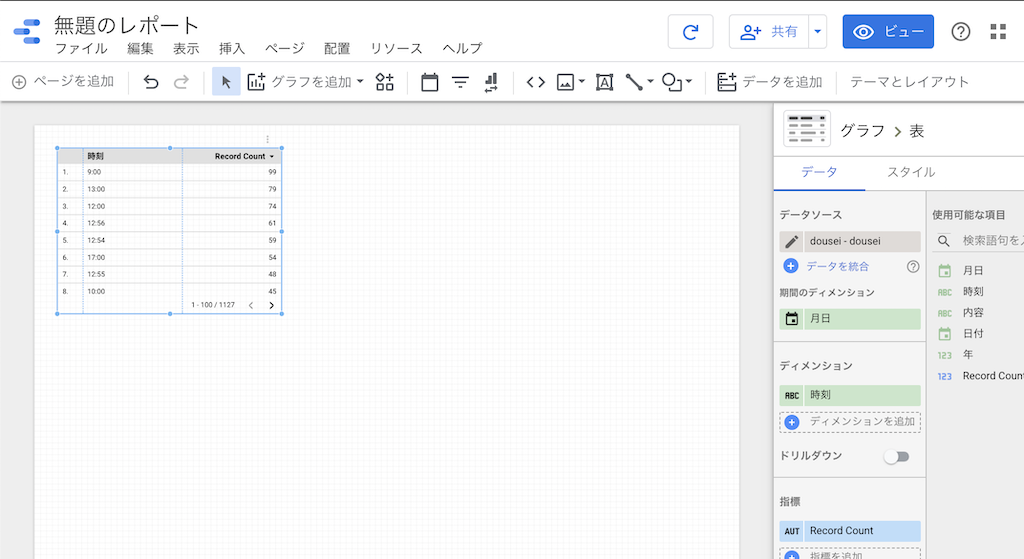Open テーマとレイアウト panel
1024x559 pixels.
click(x=909, y=82)
